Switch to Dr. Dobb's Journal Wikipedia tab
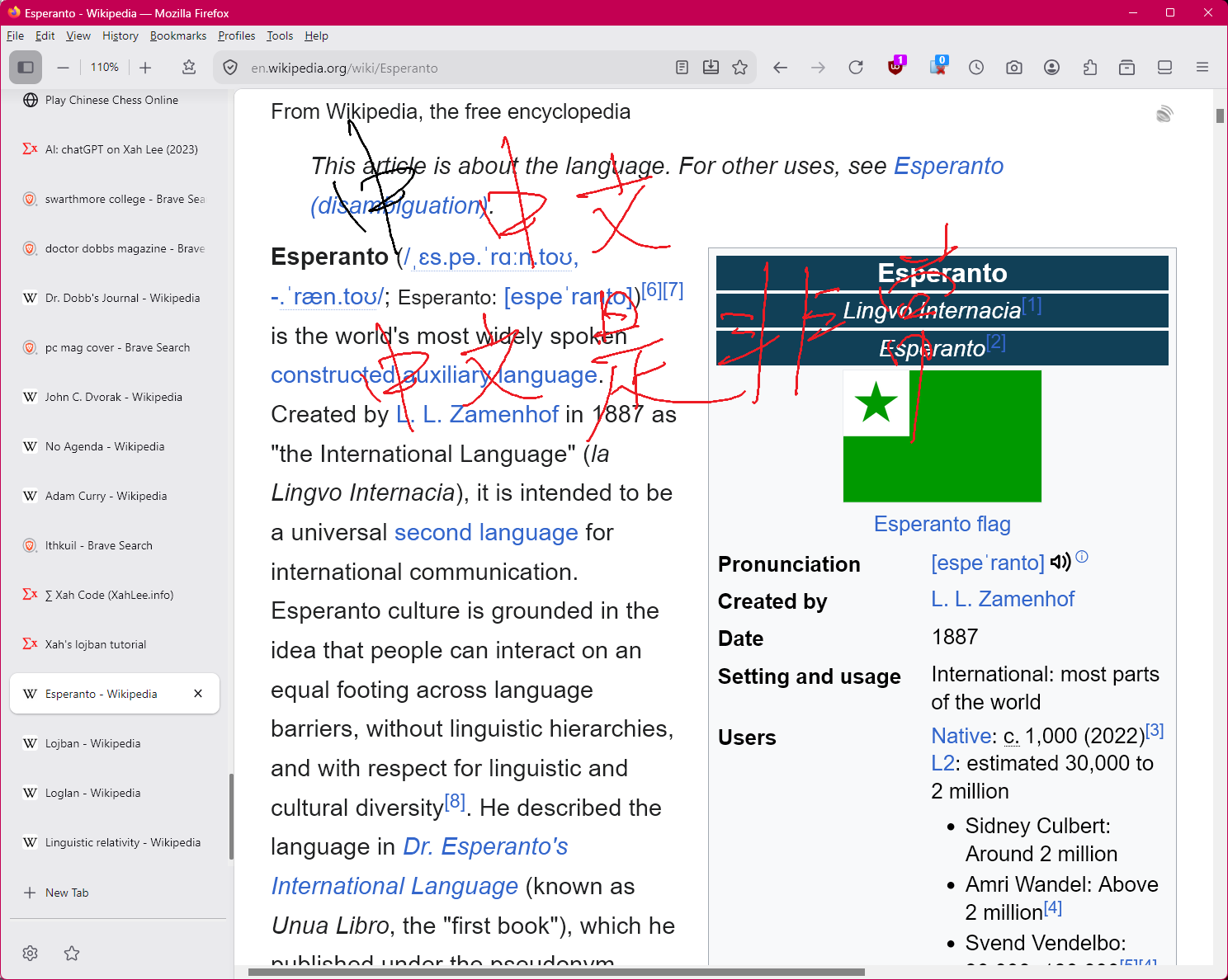The image size is (1228, 980). pyautogui.click(x=115, y=298)
